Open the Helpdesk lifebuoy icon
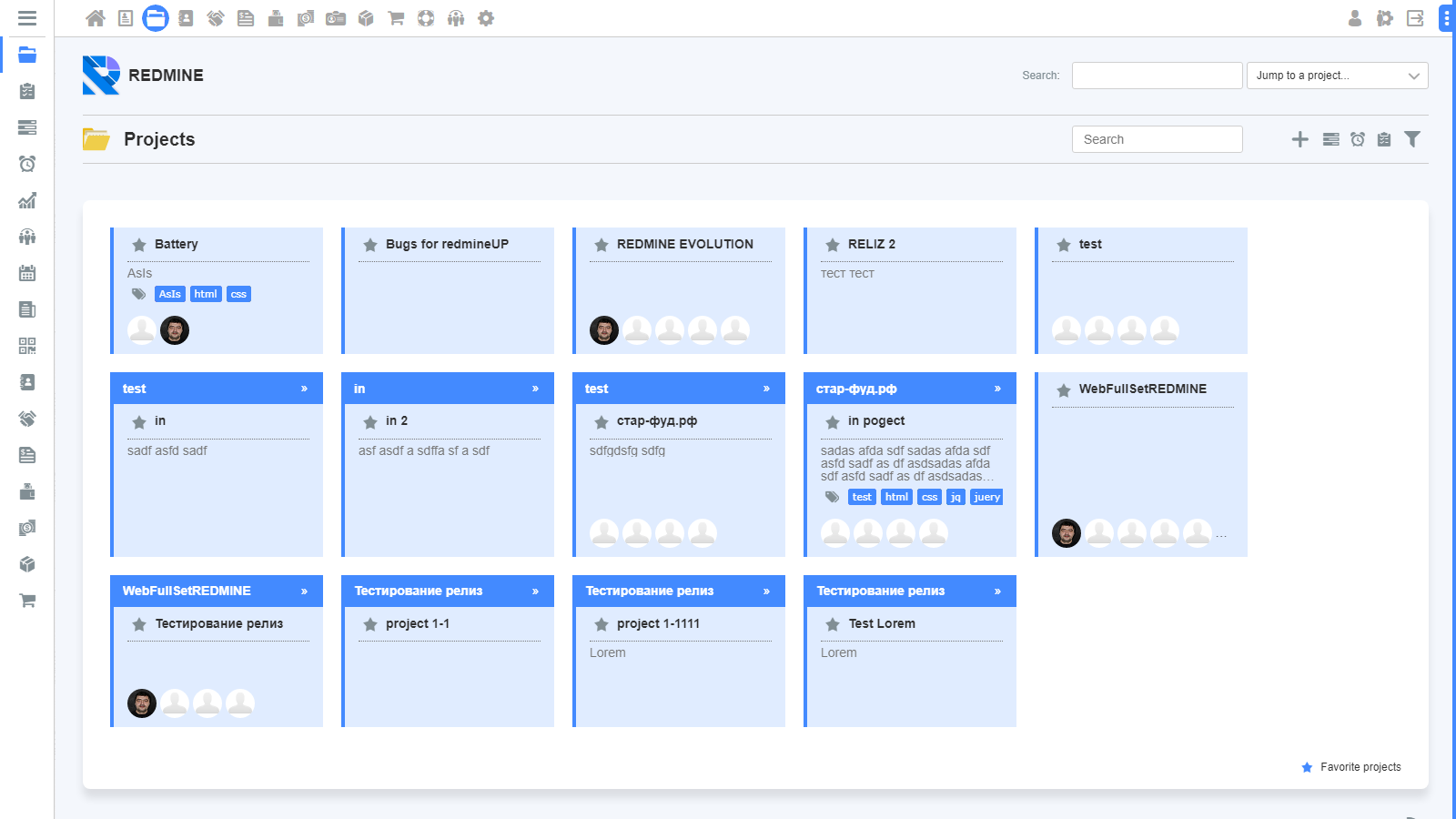This screenshot has height=819, width=1456. (x=425, y=18)
